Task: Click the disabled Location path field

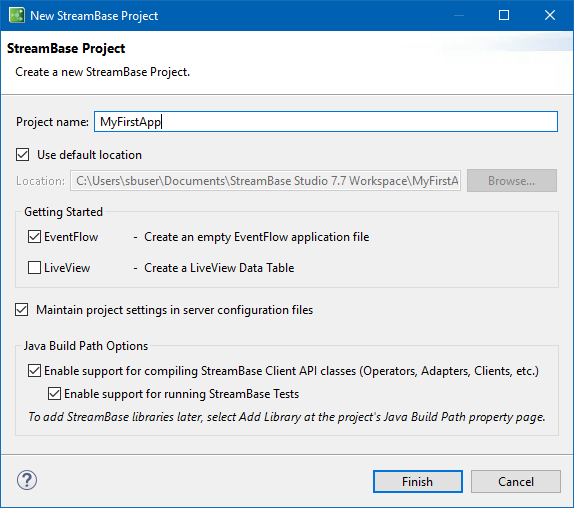Action: (265, 180)
